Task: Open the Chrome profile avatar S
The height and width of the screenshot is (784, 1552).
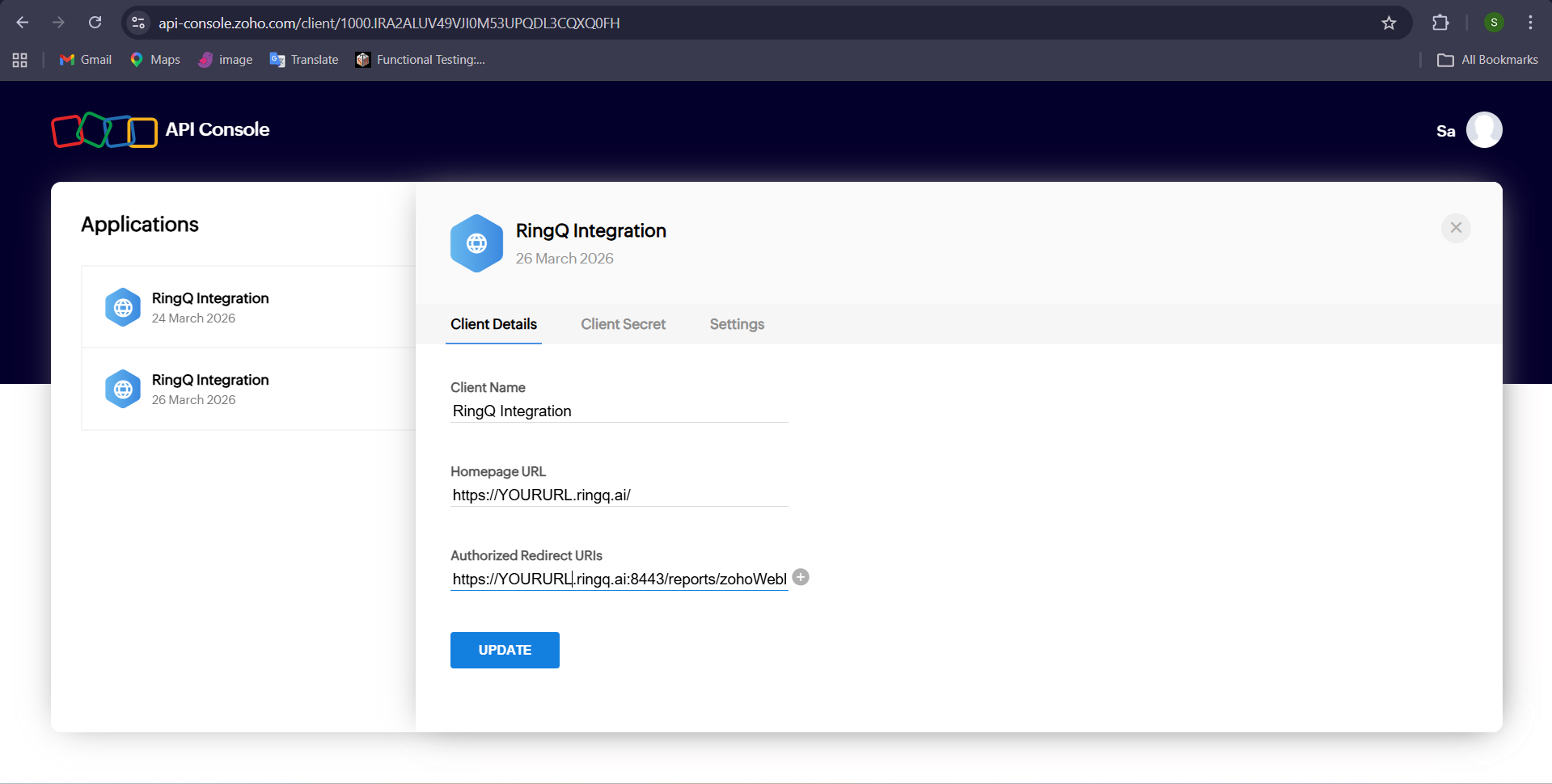Action: coord(1494,23)
